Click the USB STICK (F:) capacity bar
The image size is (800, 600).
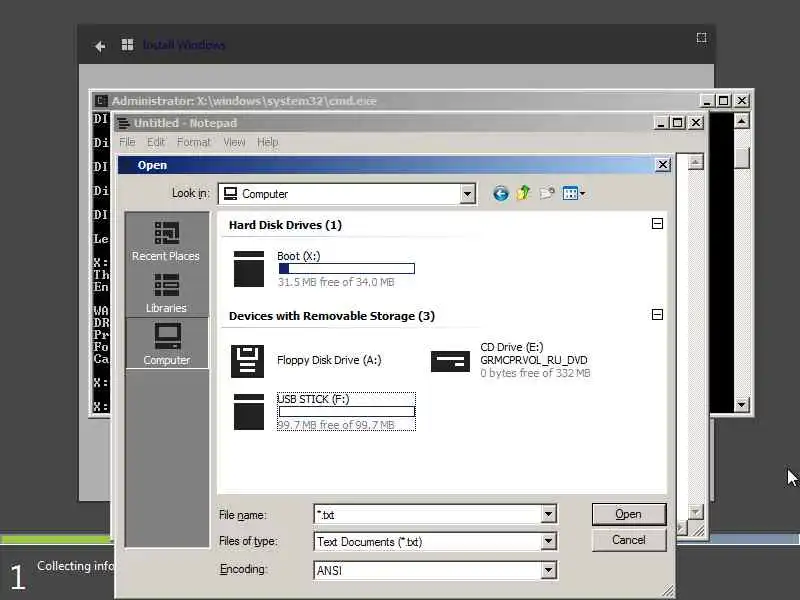coord(347,412)
